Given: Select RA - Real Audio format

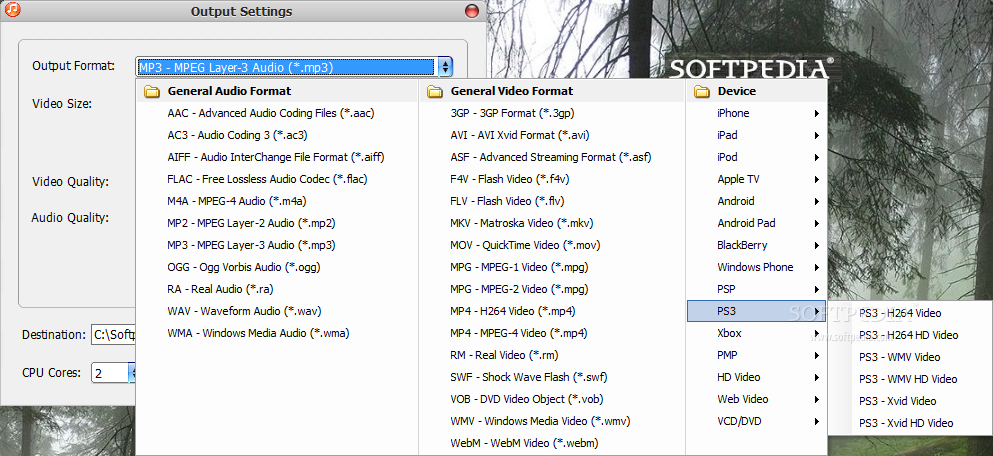Looking at the screenshot, I should coord(220,289).
